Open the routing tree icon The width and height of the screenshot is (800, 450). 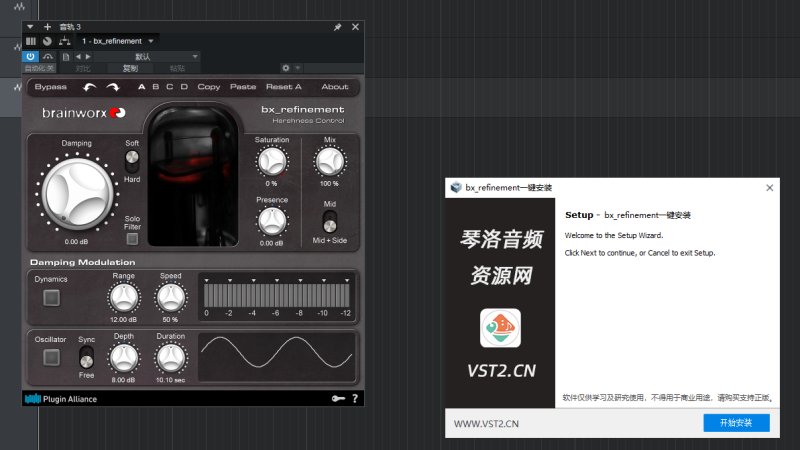point(64,41)
